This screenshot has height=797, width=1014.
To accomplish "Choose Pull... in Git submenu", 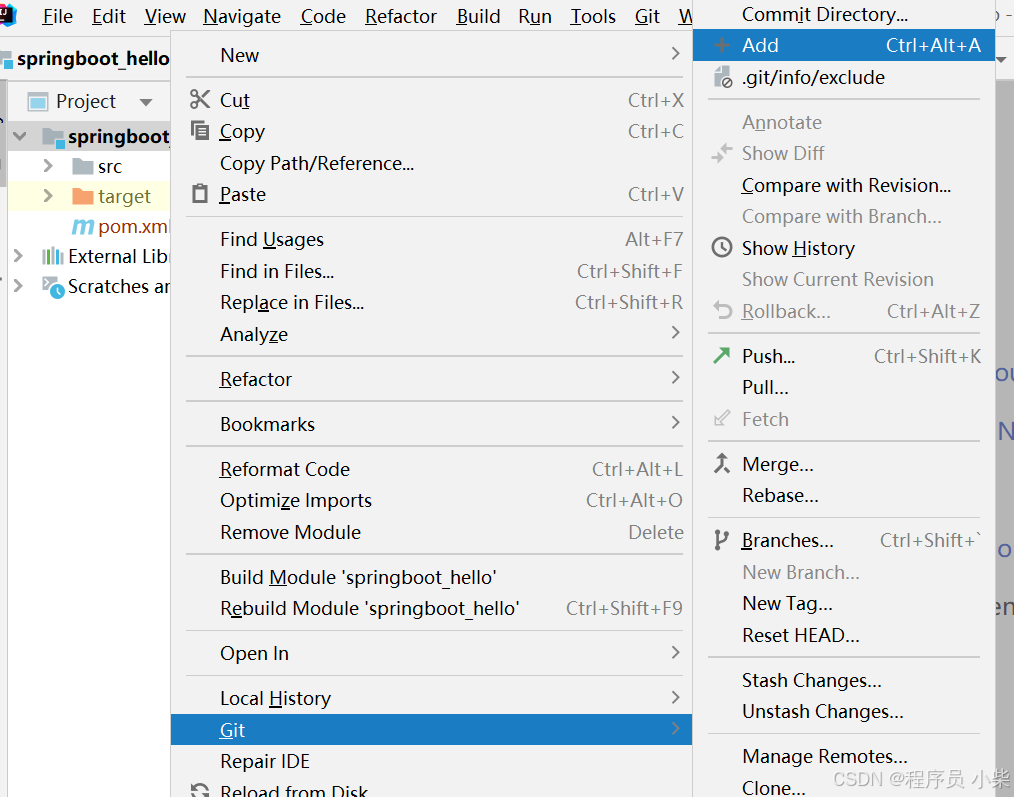I will (843, 387).
